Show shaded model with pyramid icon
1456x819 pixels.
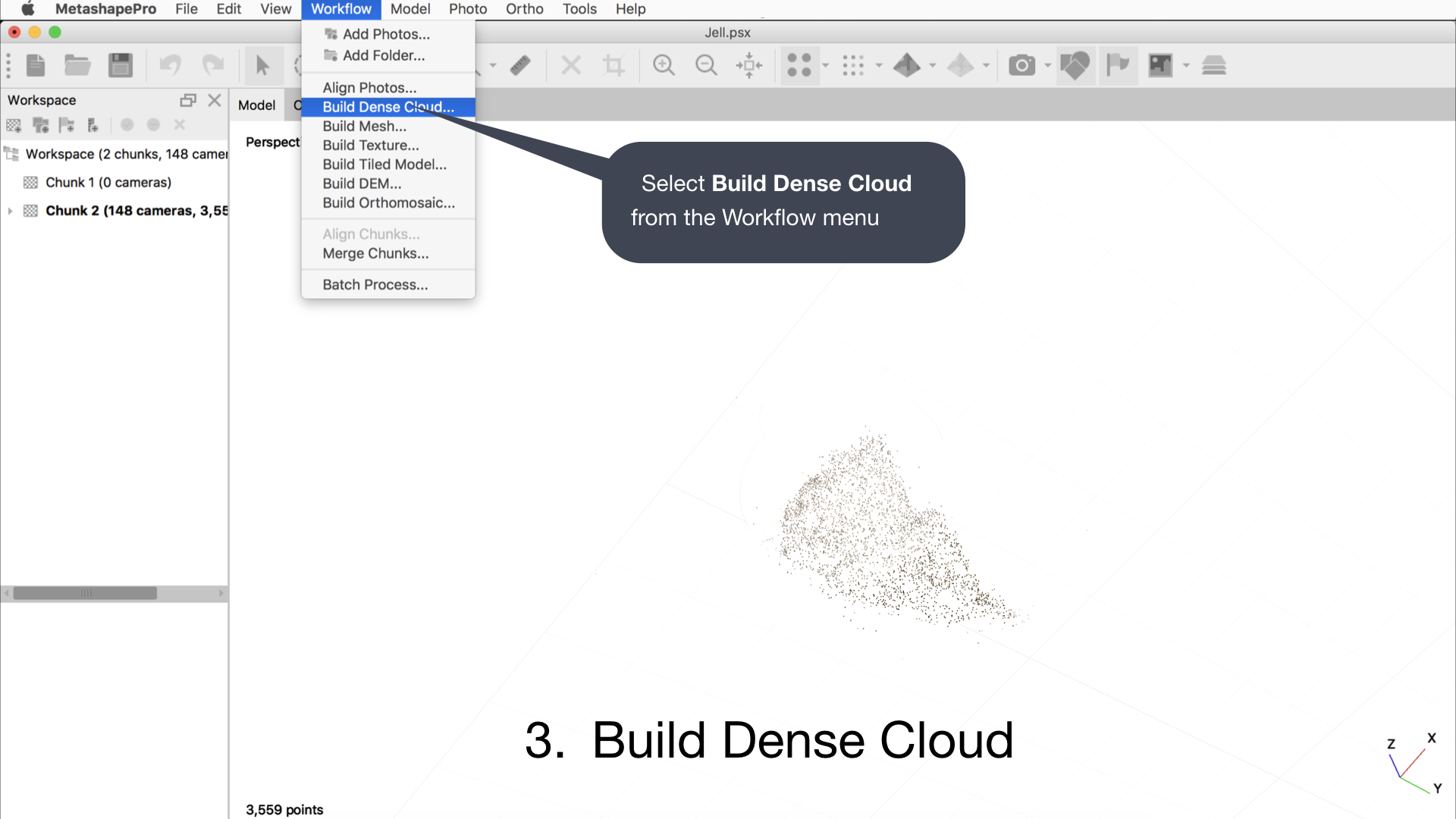click(x=907, y=65)
